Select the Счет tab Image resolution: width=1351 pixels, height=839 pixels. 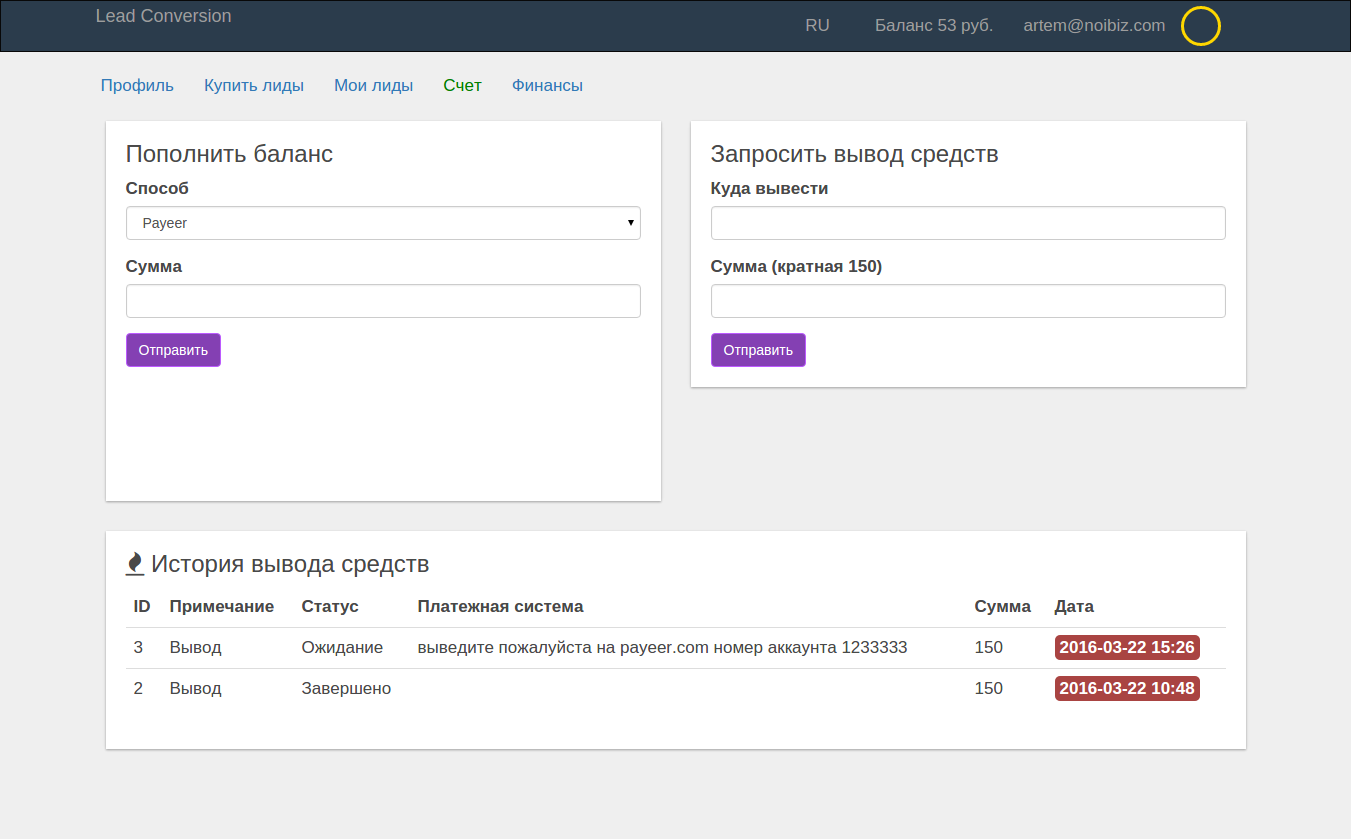click(x=462, y=86)
